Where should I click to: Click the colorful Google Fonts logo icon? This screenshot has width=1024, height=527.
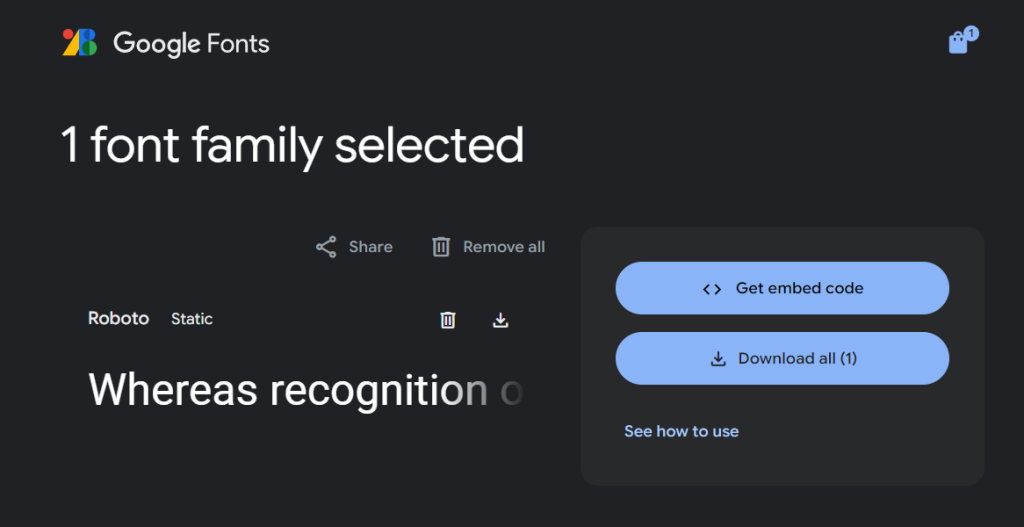coord(80,42)
